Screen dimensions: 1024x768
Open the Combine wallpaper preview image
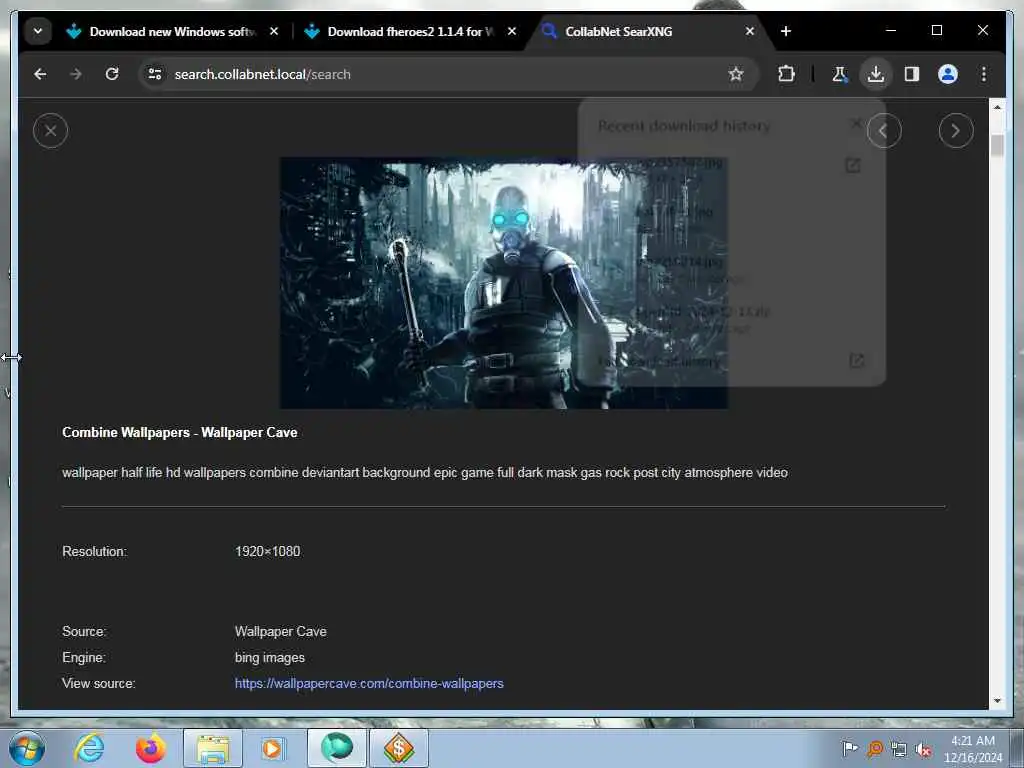504,283
